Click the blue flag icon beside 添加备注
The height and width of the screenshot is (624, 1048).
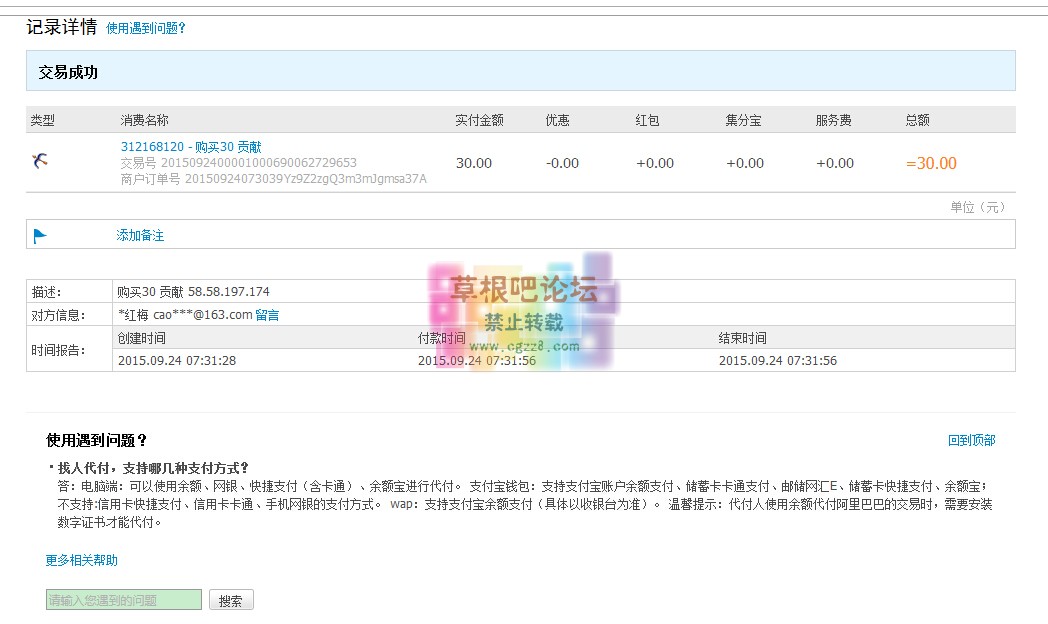(40, 236)
